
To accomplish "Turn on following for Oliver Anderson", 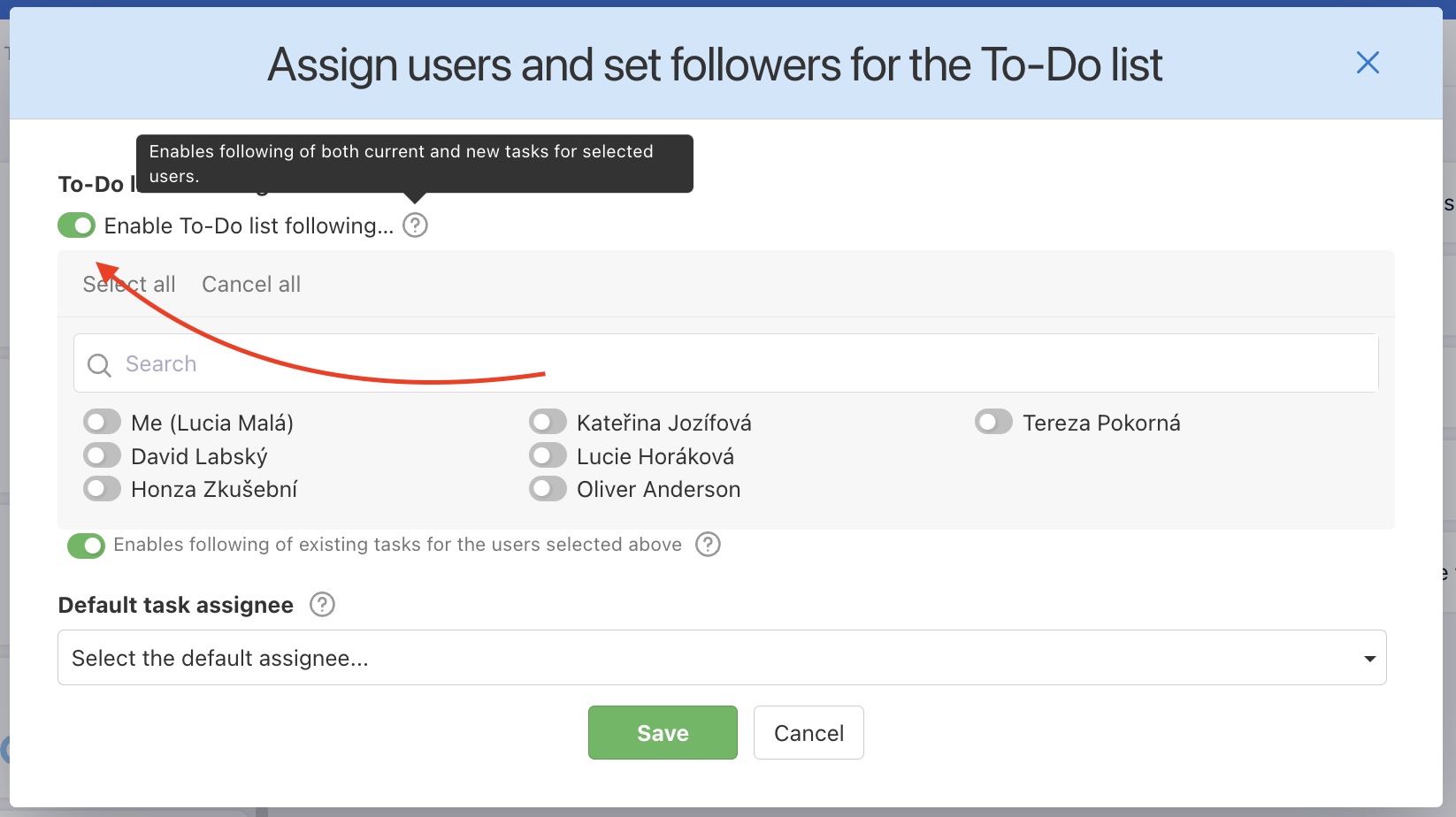I will point(547,488).
